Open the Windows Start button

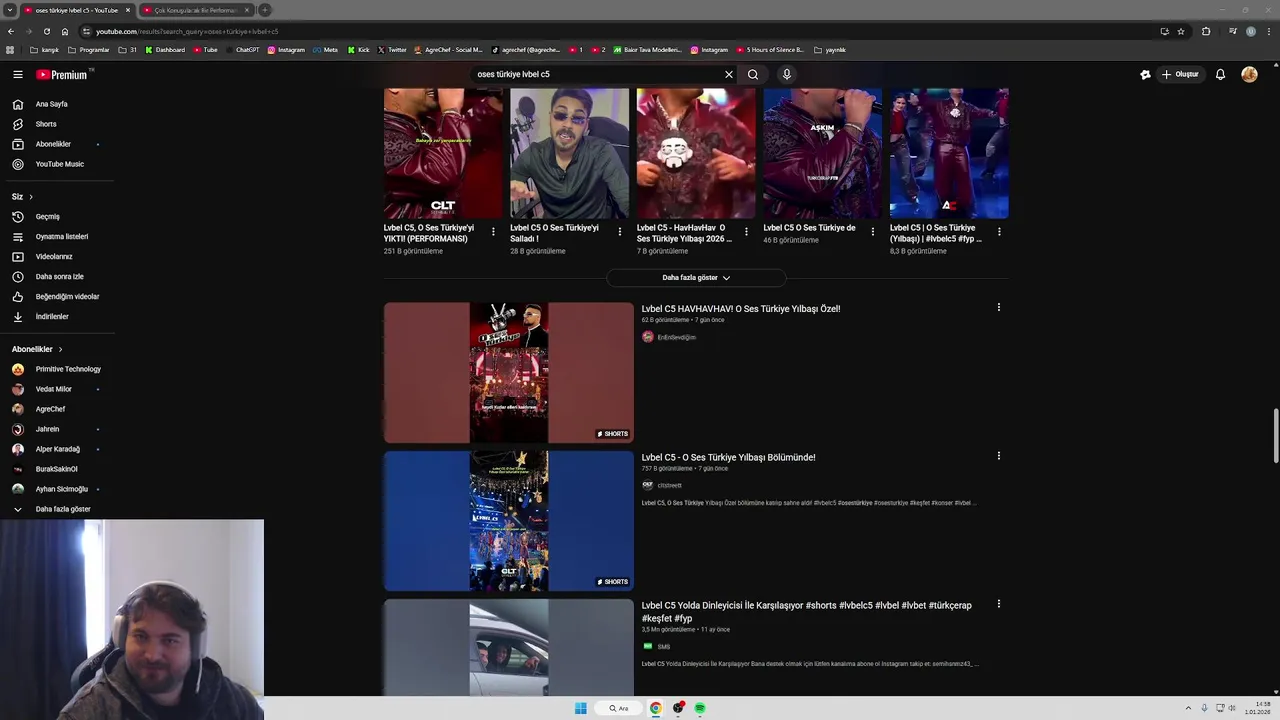click(x=581, y=708)
